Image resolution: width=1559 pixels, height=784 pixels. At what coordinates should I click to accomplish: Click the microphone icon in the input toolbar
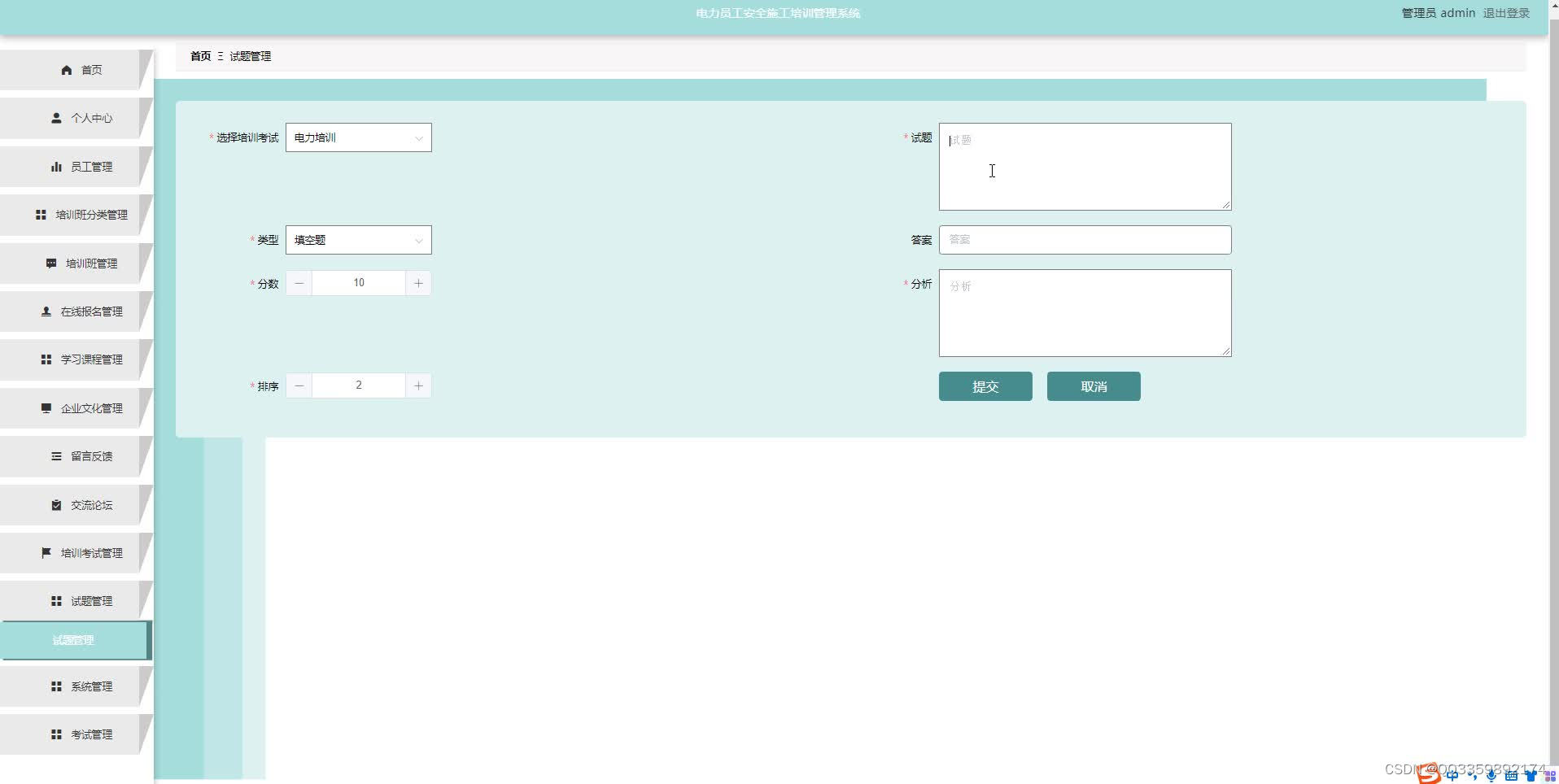pos(1491,776)
